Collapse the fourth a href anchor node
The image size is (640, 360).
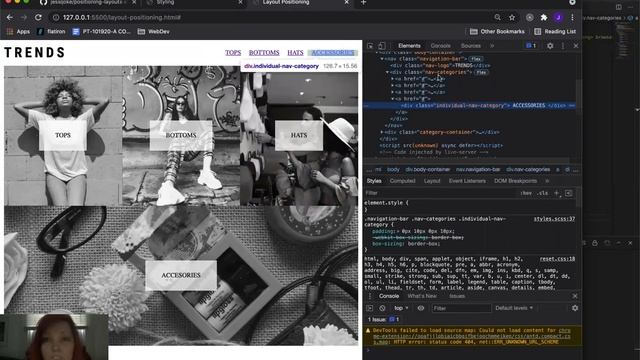tap(393, 99)
